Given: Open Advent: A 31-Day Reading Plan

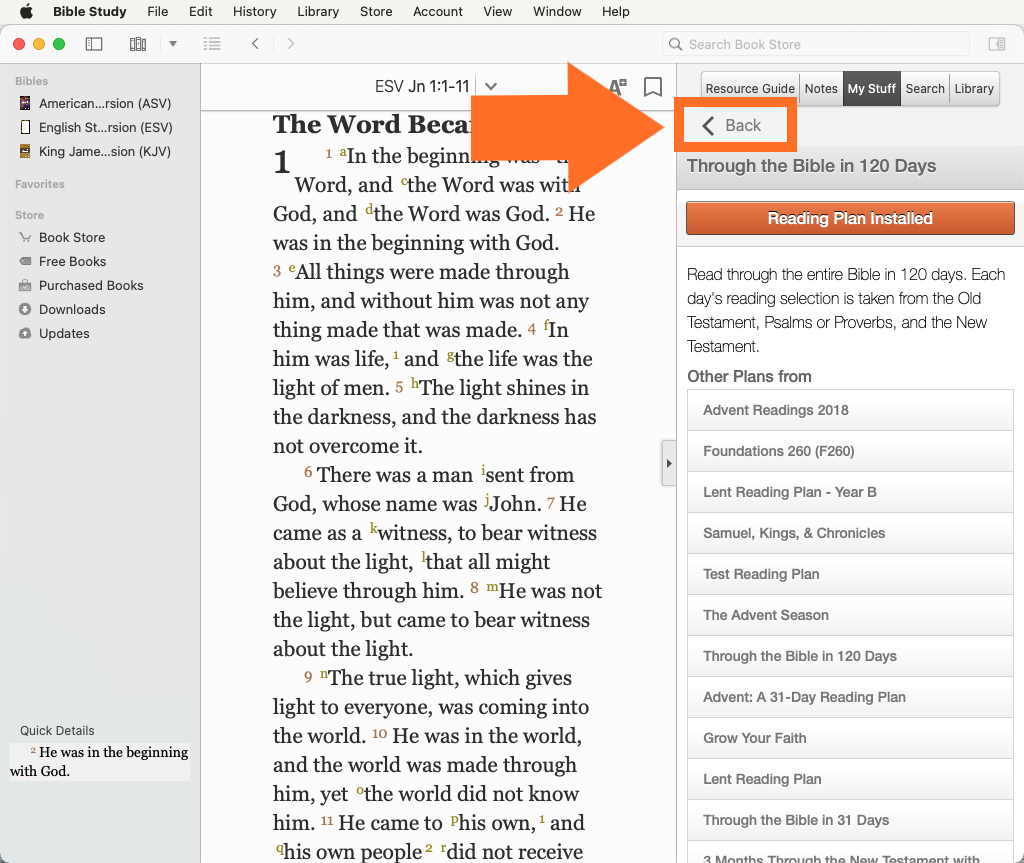Looking at the screenshot, I should (850, 698).
